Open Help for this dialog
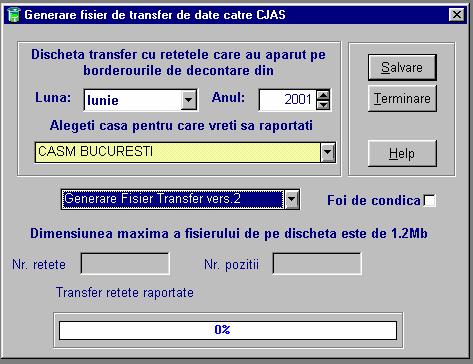The width and height of the screenshot is (473, 364). pyautogui.click(x=402, y=153)
